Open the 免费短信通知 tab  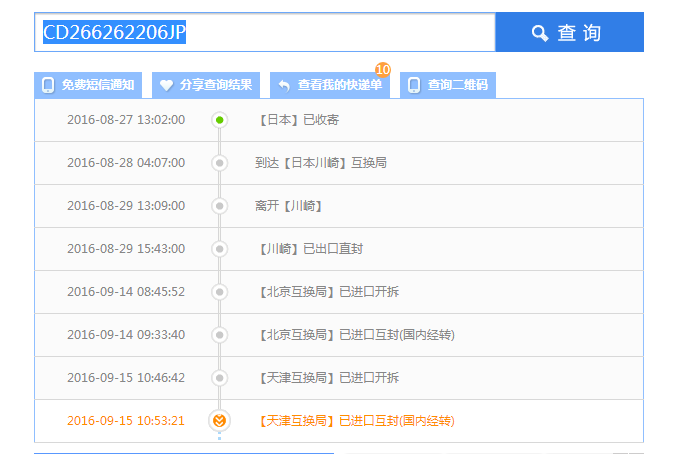pos(88,85)
